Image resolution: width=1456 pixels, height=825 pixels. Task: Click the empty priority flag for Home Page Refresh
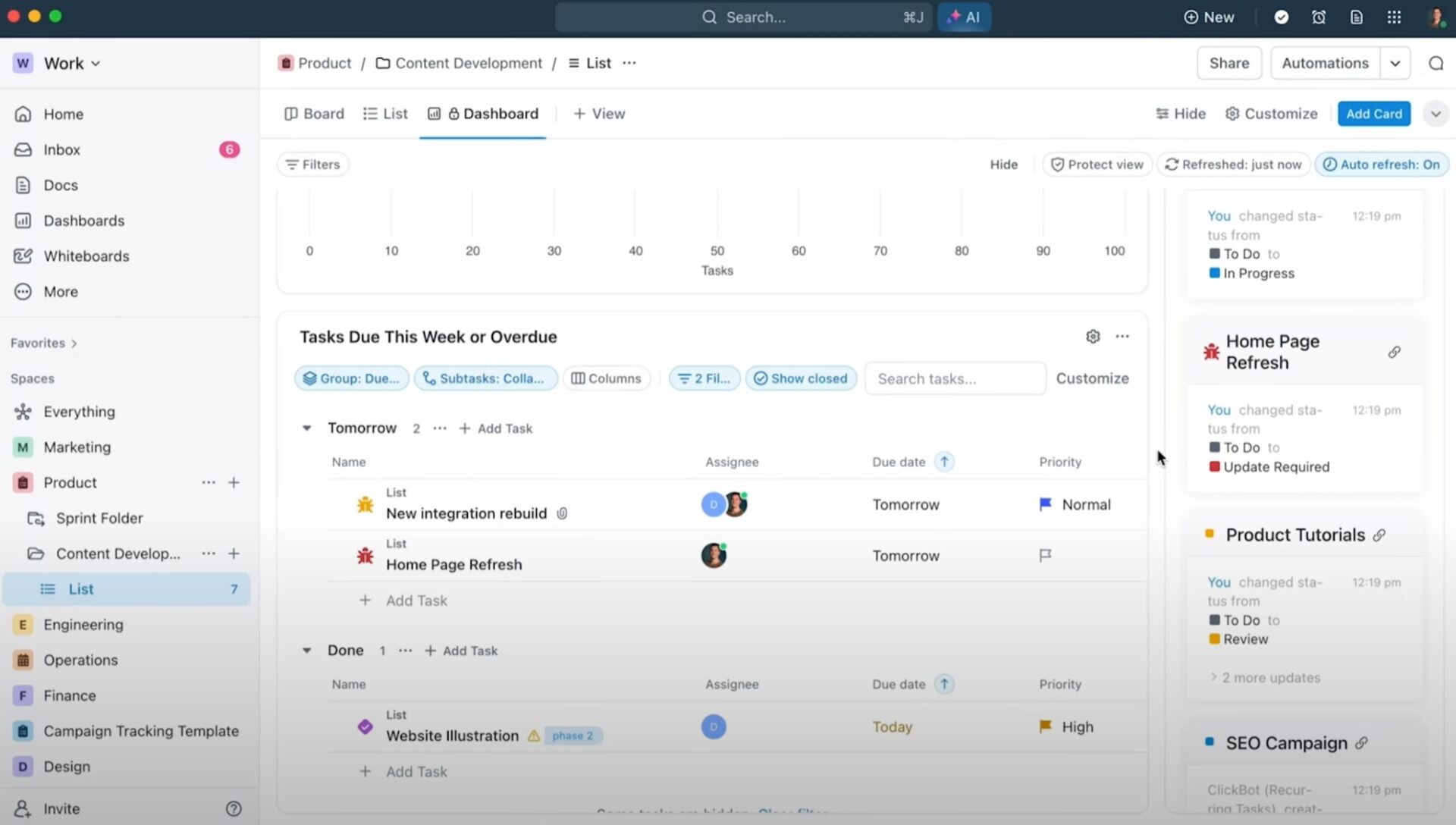click(1045, 556)
